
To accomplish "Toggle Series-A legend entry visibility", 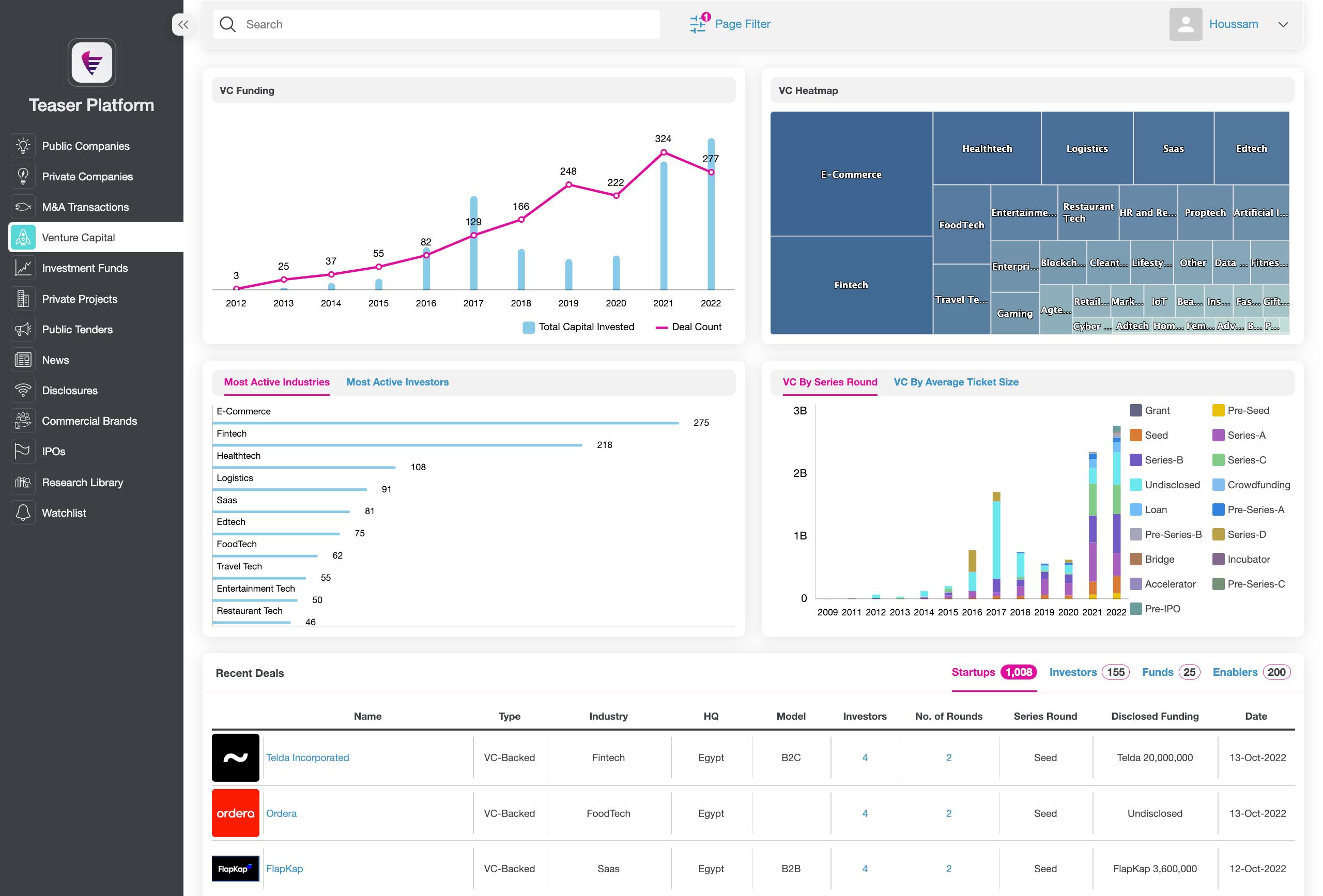I will click(x=1239, y=436).
